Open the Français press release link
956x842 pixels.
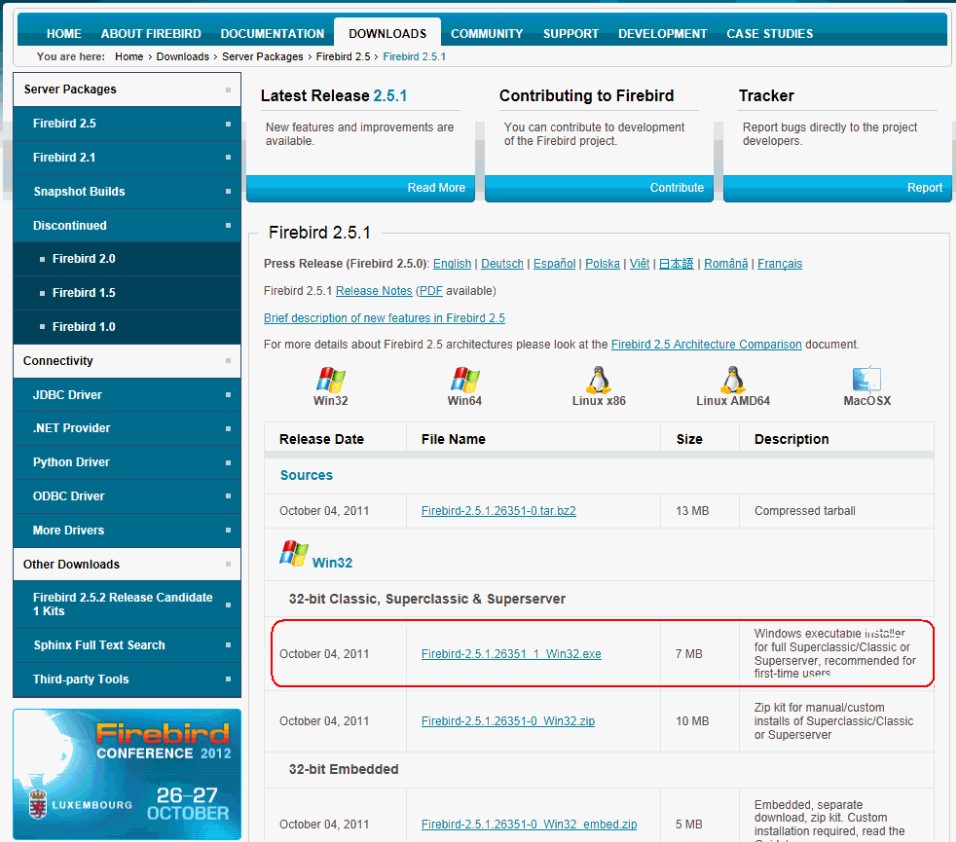pos(779,264)
